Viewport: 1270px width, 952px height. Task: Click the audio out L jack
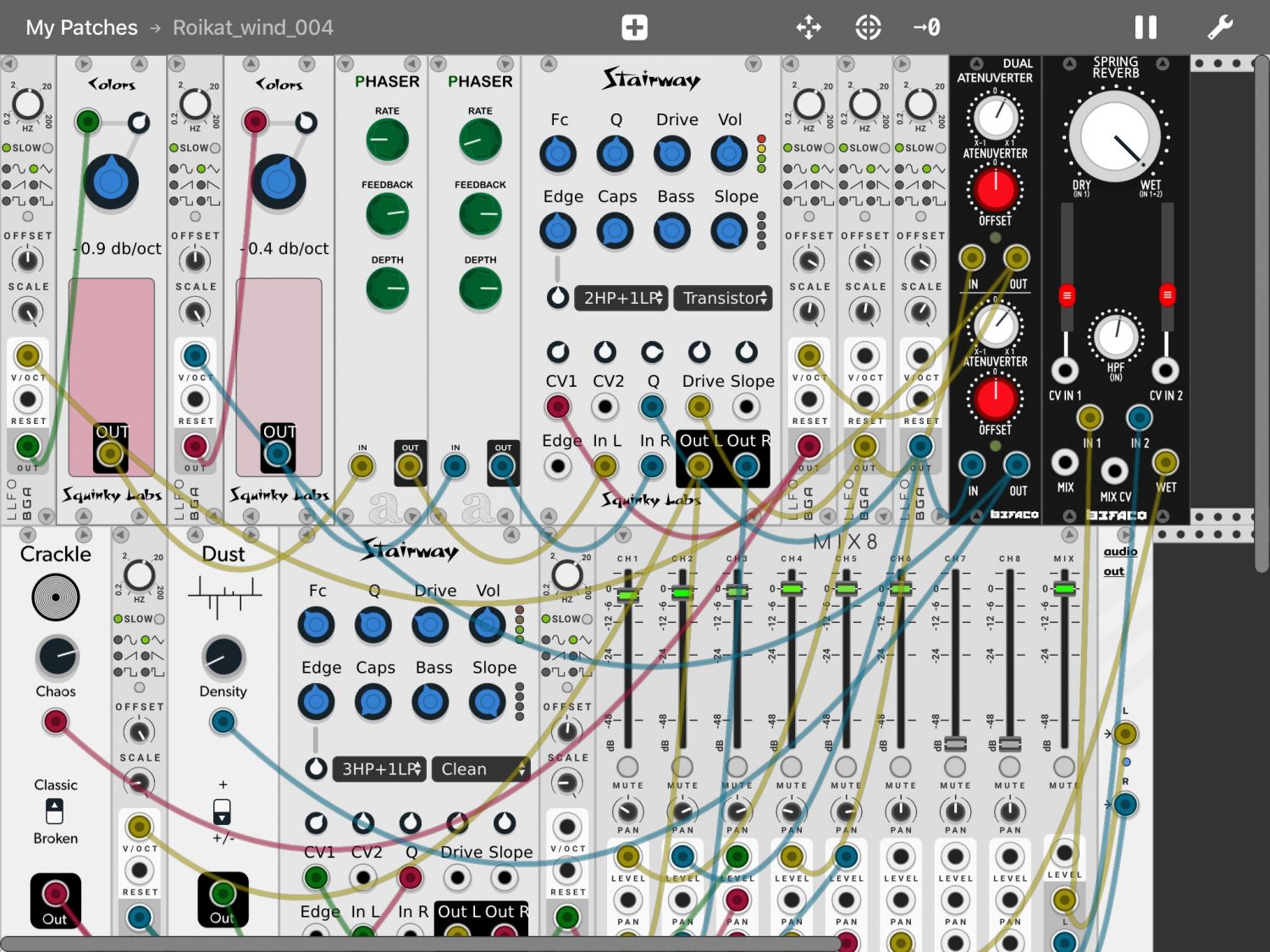(x=1125, y=734)
